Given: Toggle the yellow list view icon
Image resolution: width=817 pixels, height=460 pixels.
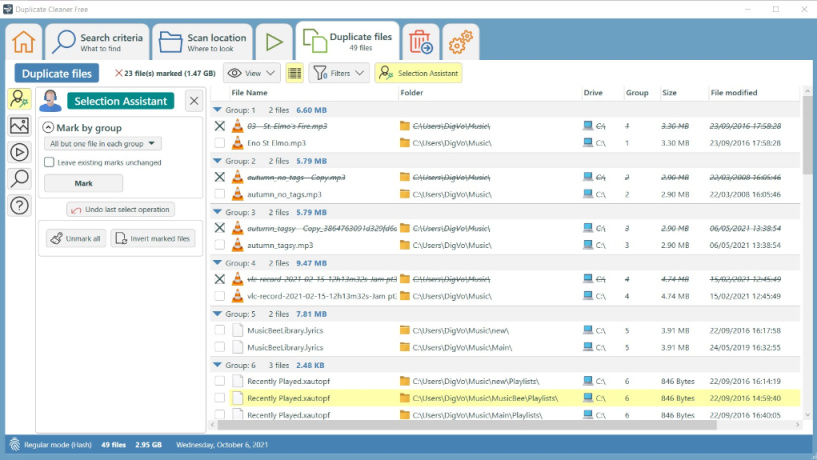Looking at the screenshot, I should coord(294,73).
